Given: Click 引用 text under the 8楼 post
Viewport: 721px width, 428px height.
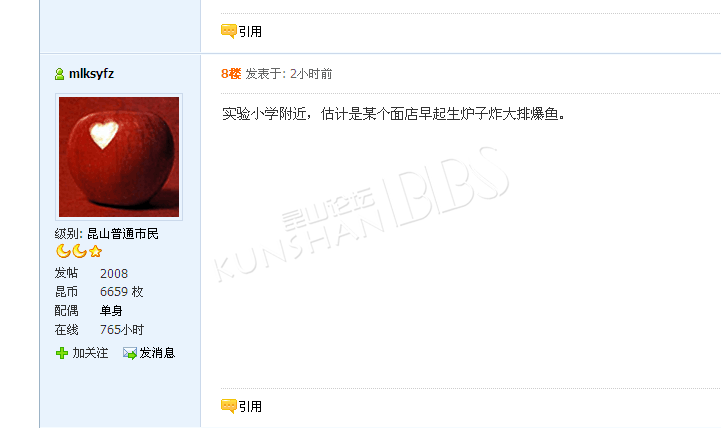Looking at the screenshot, I should [250, 407].
